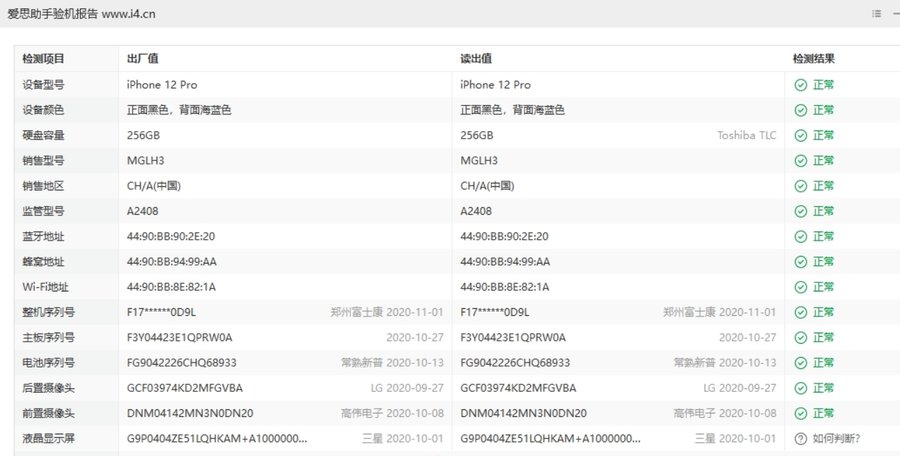Screen dimensions: 900x456
Task: Click the green check icon for 主板序列号 row
Action: (801, 338)
